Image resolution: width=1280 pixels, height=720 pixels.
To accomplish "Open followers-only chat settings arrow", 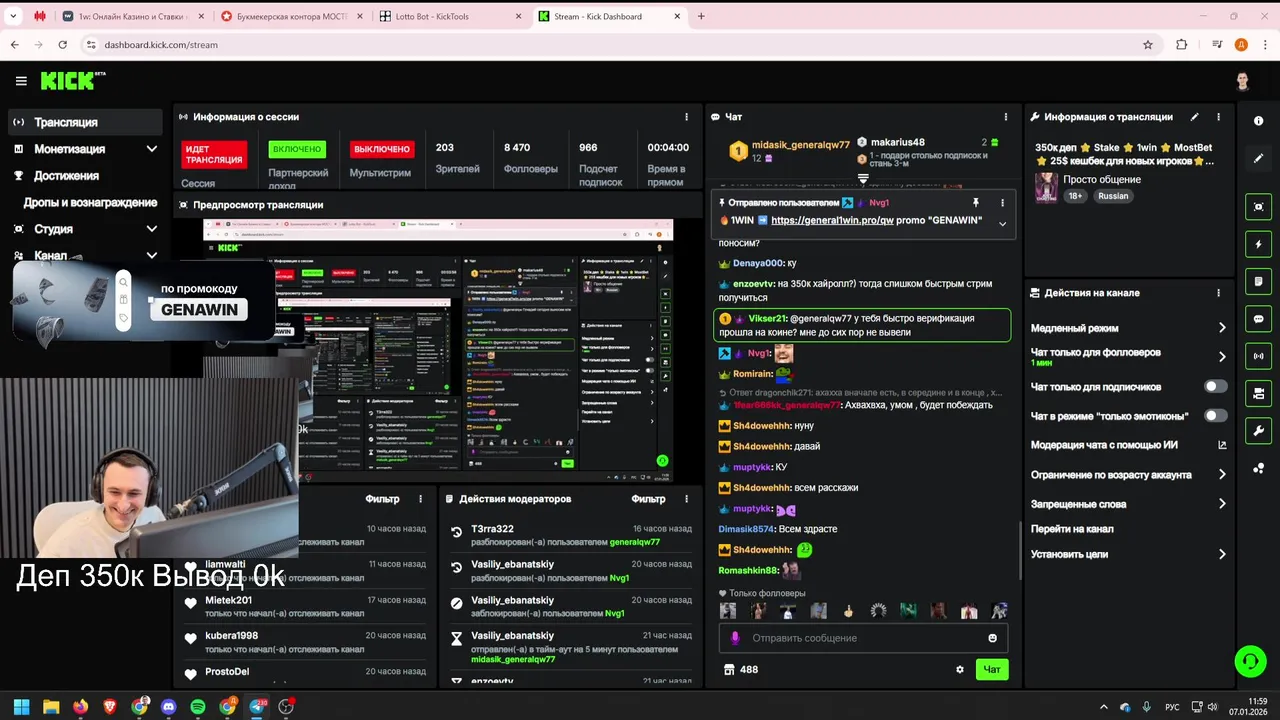I will click(x=1222, y=356).
